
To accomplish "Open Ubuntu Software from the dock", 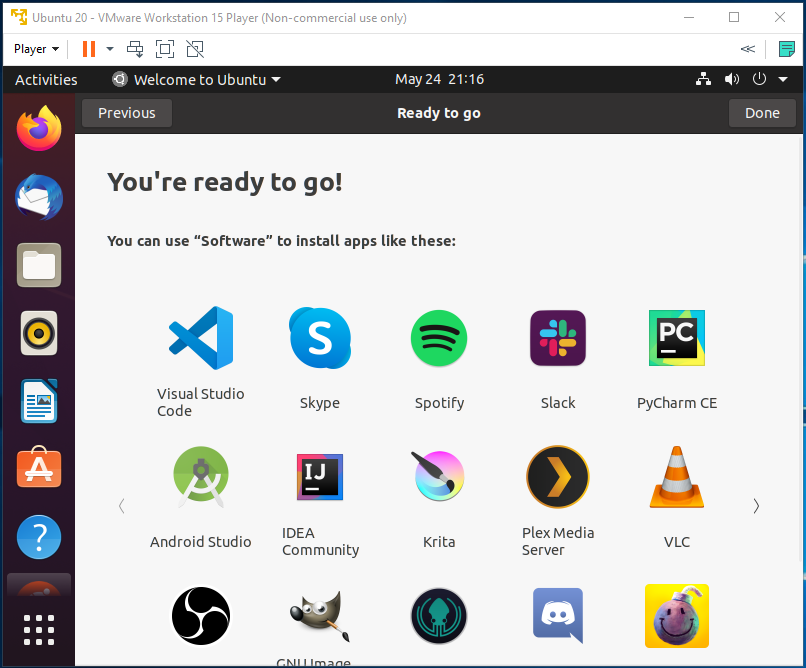I will (39, 467).
